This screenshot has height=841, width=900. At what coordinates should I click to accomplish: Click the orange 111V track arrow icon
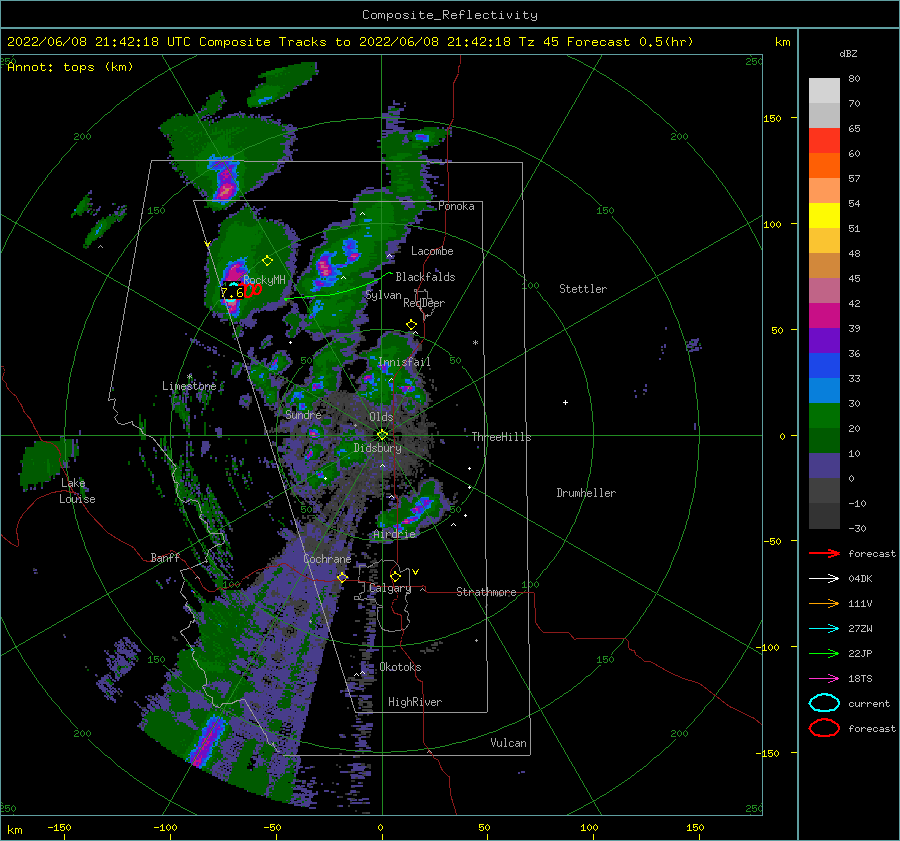click(x=824, y=603)
